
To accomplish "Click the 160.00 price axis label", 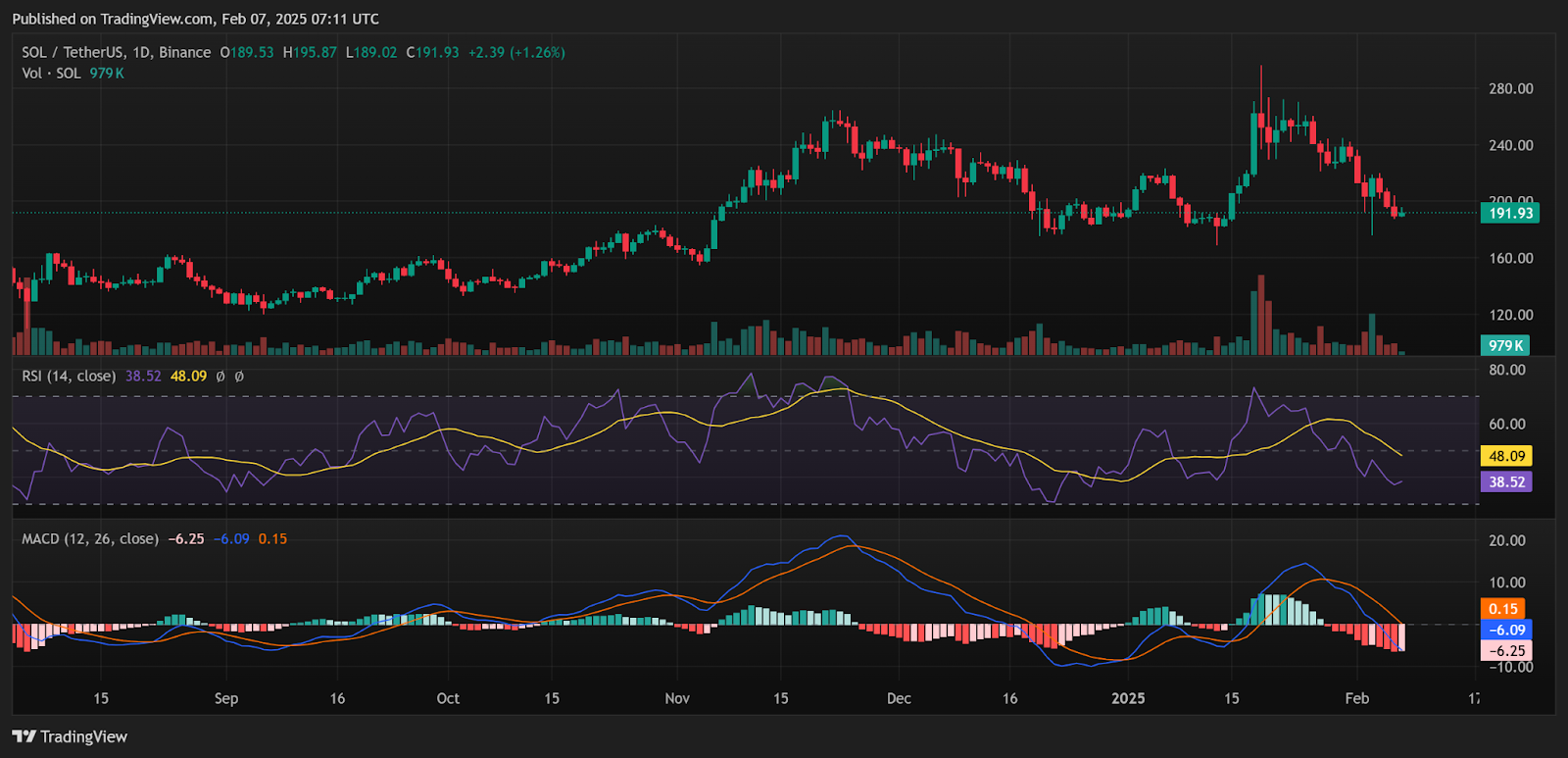I will [x=1510, y=259].
